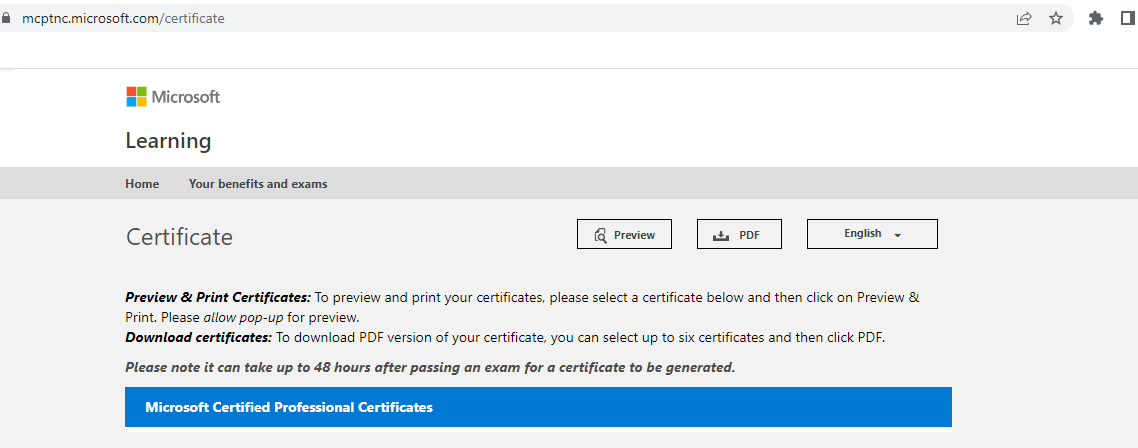Open the browser extensions puzzle icon
Viewport: 1138px width, 448px height.
[x=1096, y=19]
